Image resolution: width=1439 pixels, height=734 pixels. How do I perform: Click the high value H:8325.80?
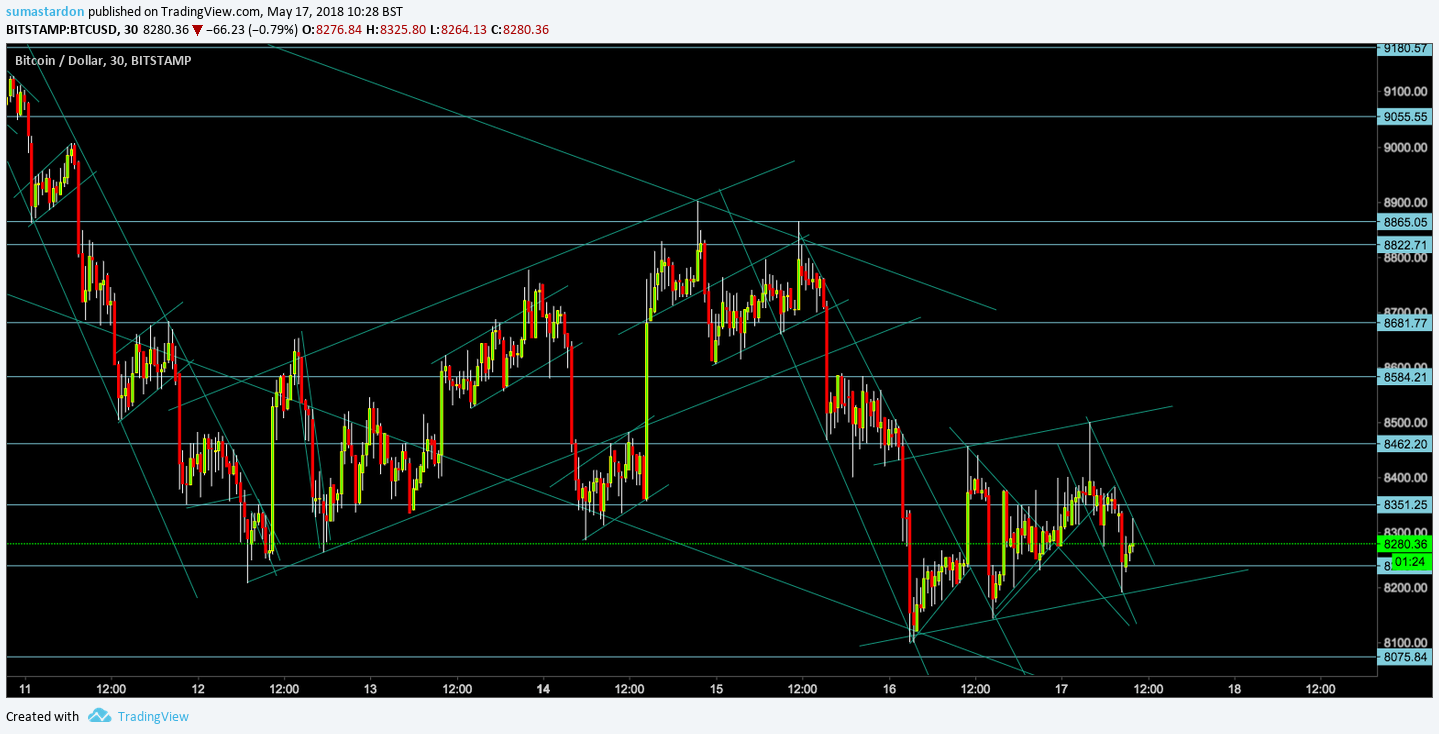point(397,29)
